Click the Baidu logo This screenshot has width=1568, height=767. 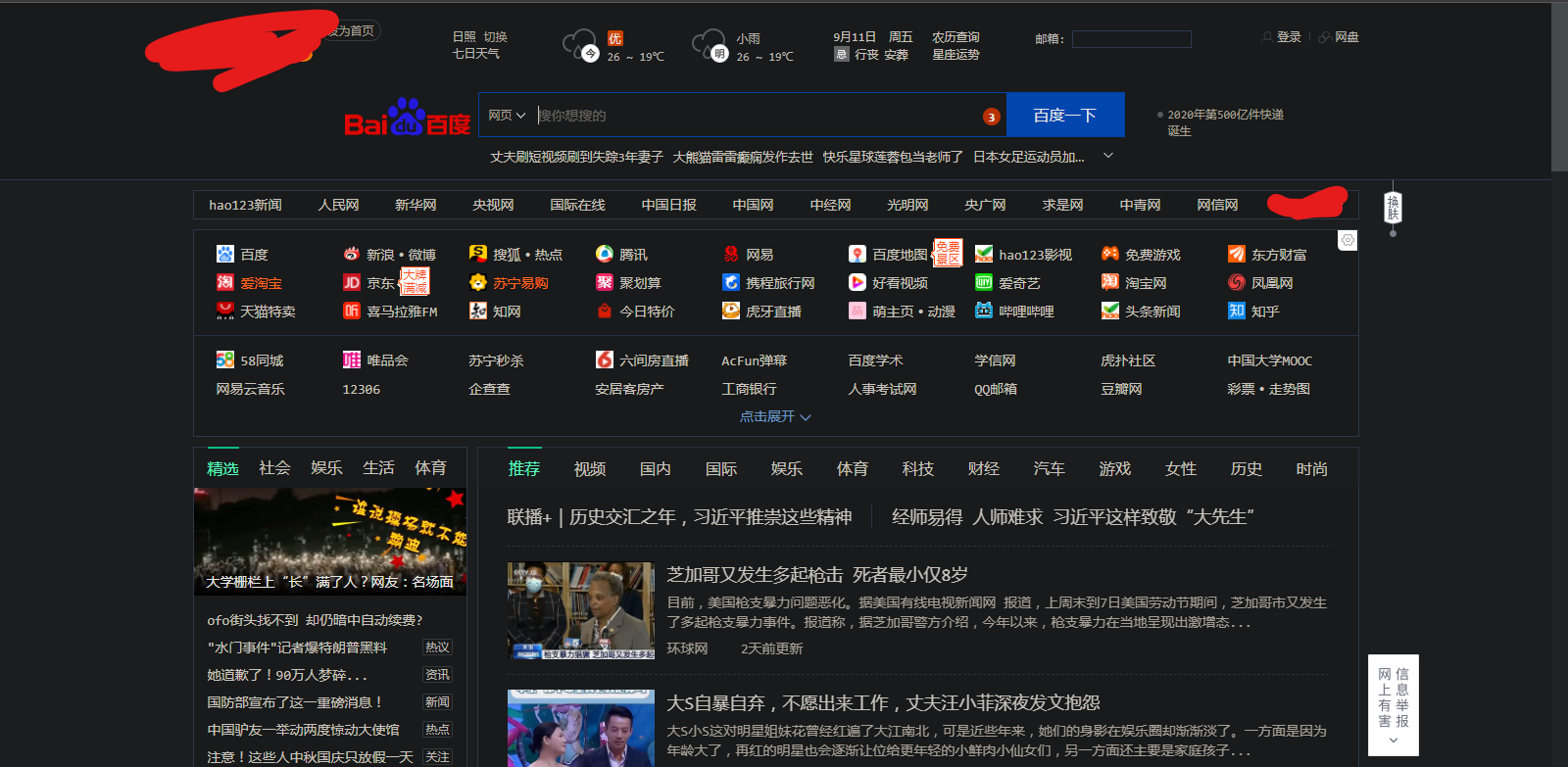(408, 118)
